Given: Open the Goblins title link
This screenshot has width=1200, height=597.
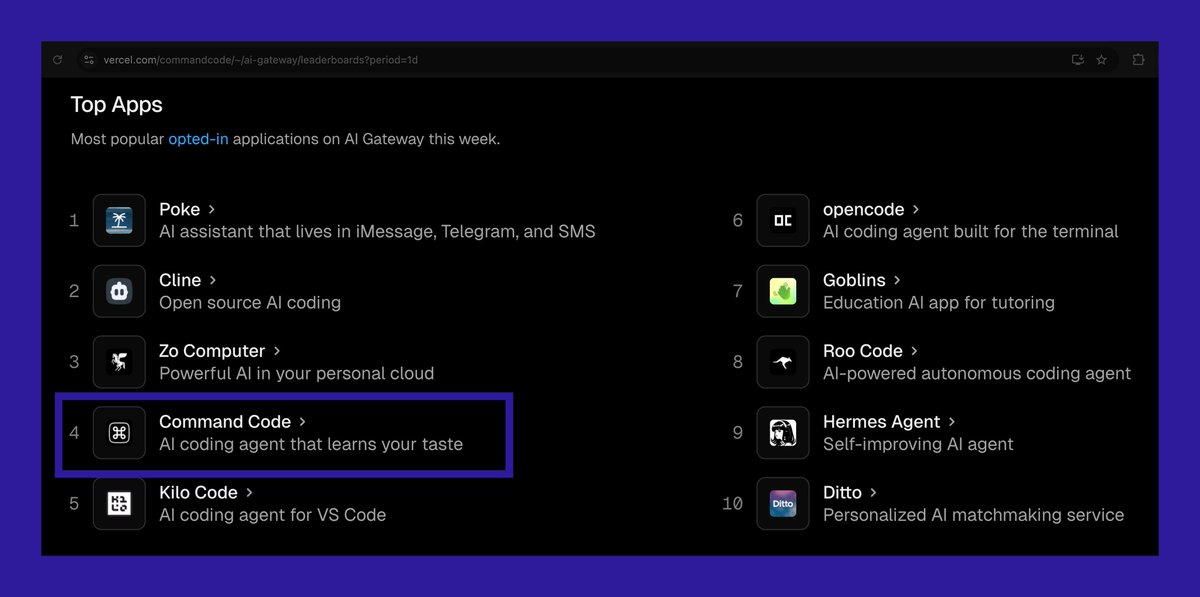Looking at the screenshot, I should [855, 281].
